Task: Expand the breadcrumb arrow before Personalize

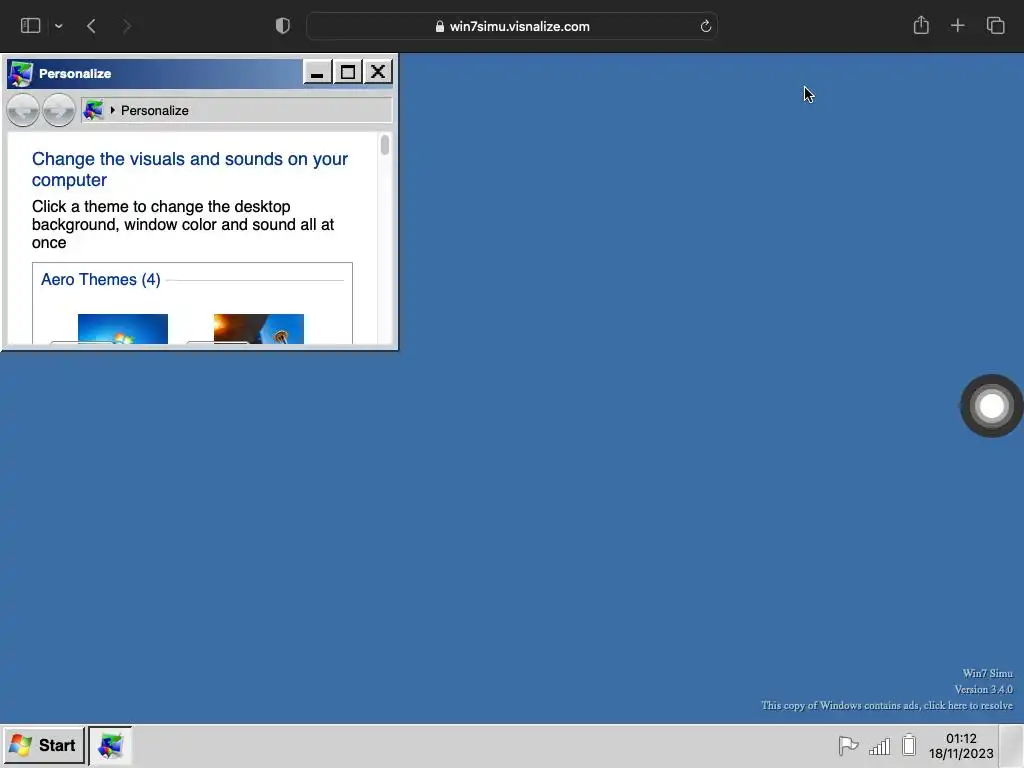Action: (112, 110)
